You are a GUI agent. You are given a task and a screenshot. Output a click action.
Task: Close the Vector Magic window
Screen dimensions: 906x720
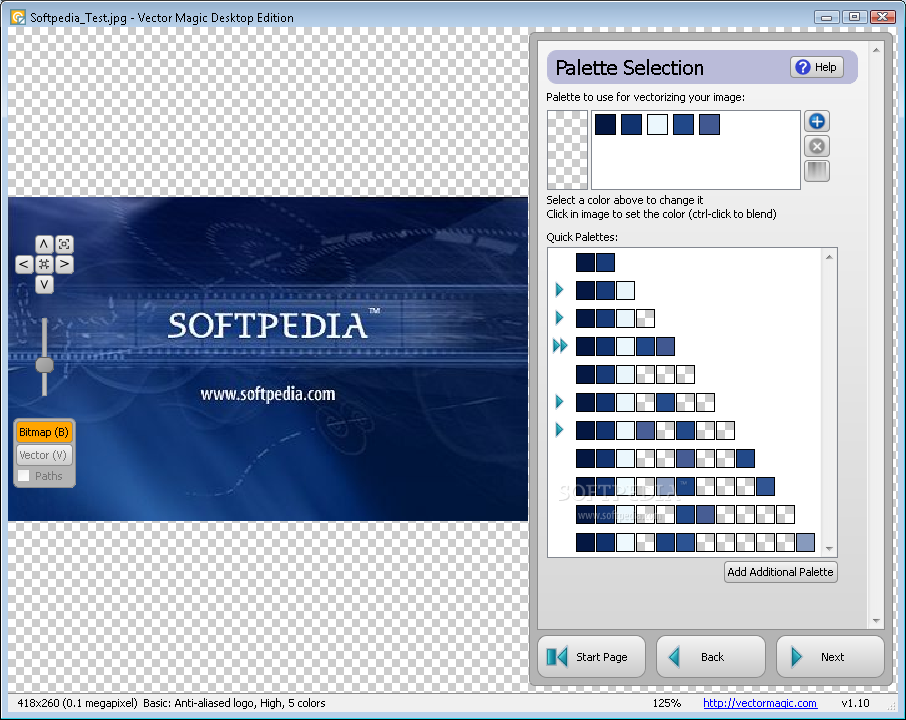(882, 17)
